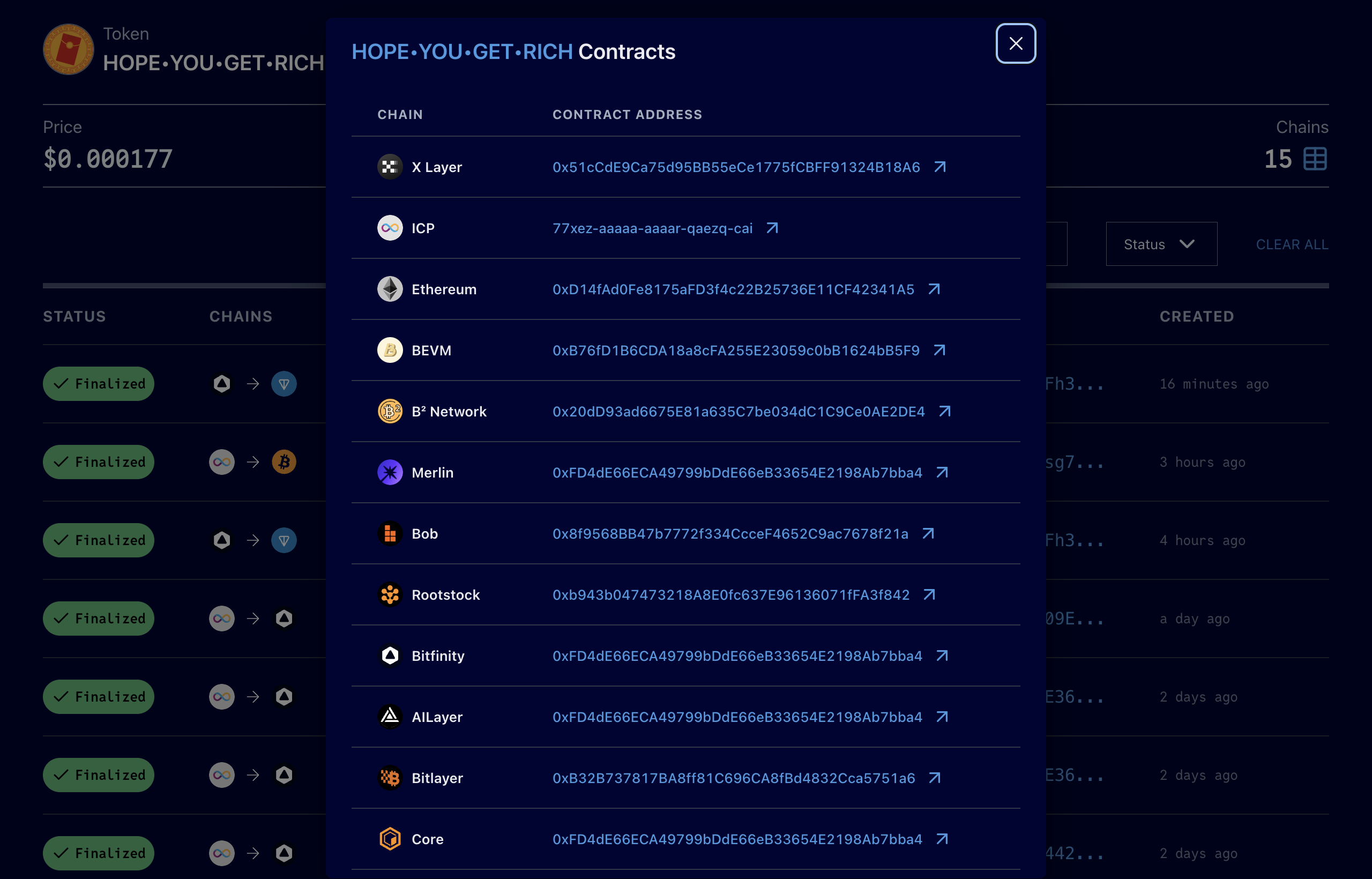This screenshot has height=879, width=1372.
Task: Open AILayer address 0xFD4dE66E…7bba4
Action: [x=737, y=716]
